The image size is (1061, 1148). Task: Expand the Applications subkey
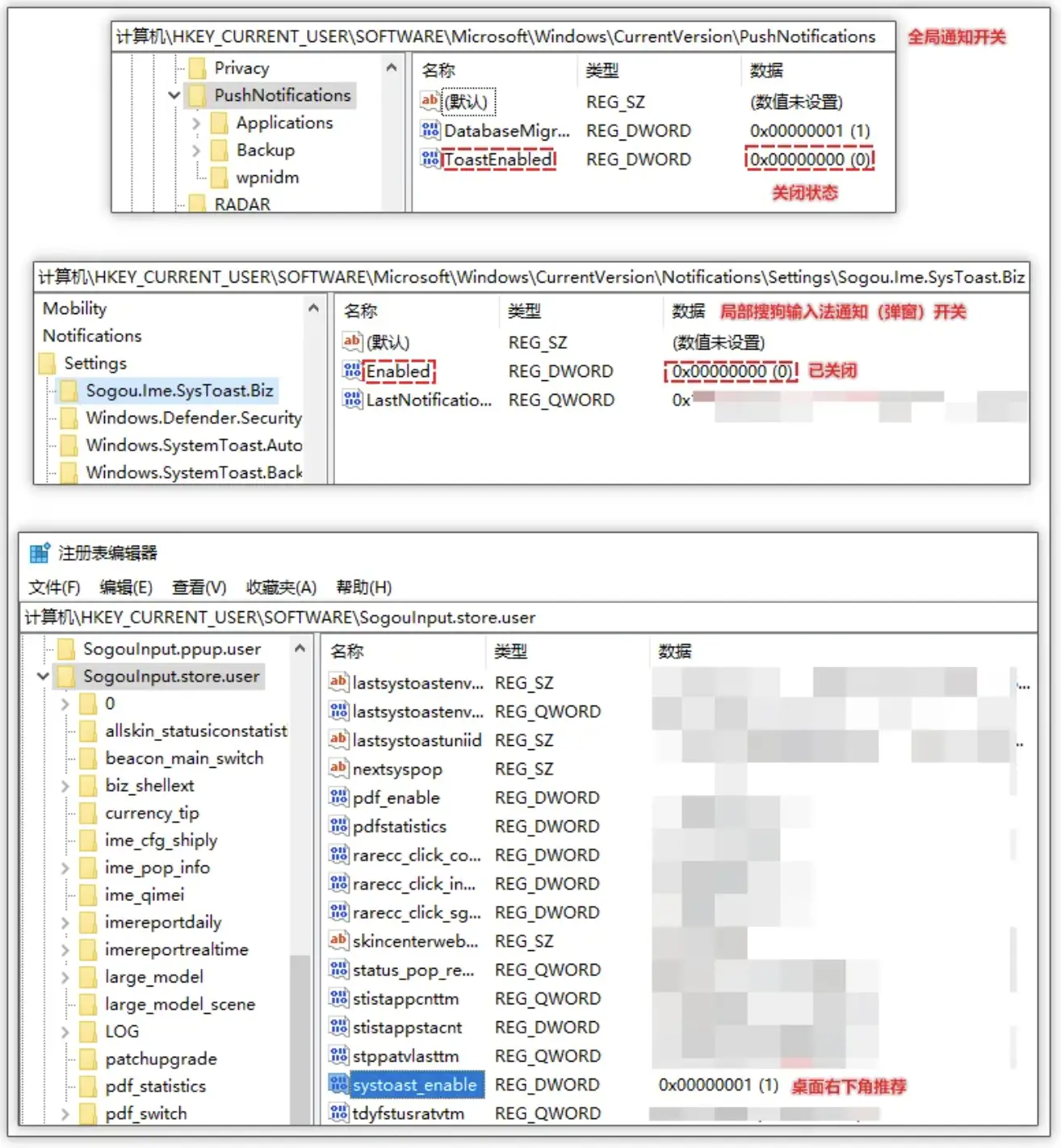[x=196, y=124]
